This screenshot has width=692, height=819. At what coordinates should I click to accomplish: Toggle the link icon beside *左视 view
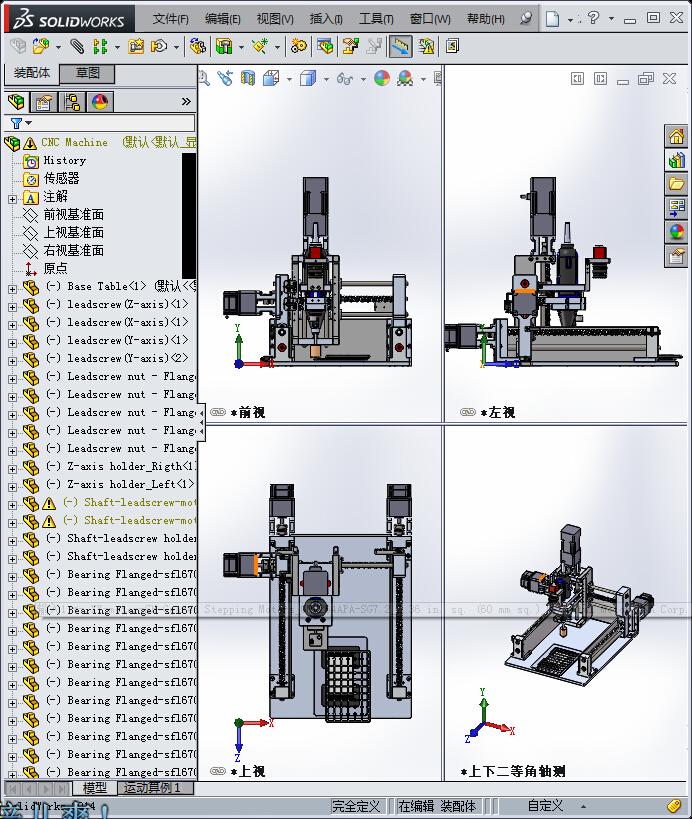coord(467,412)
